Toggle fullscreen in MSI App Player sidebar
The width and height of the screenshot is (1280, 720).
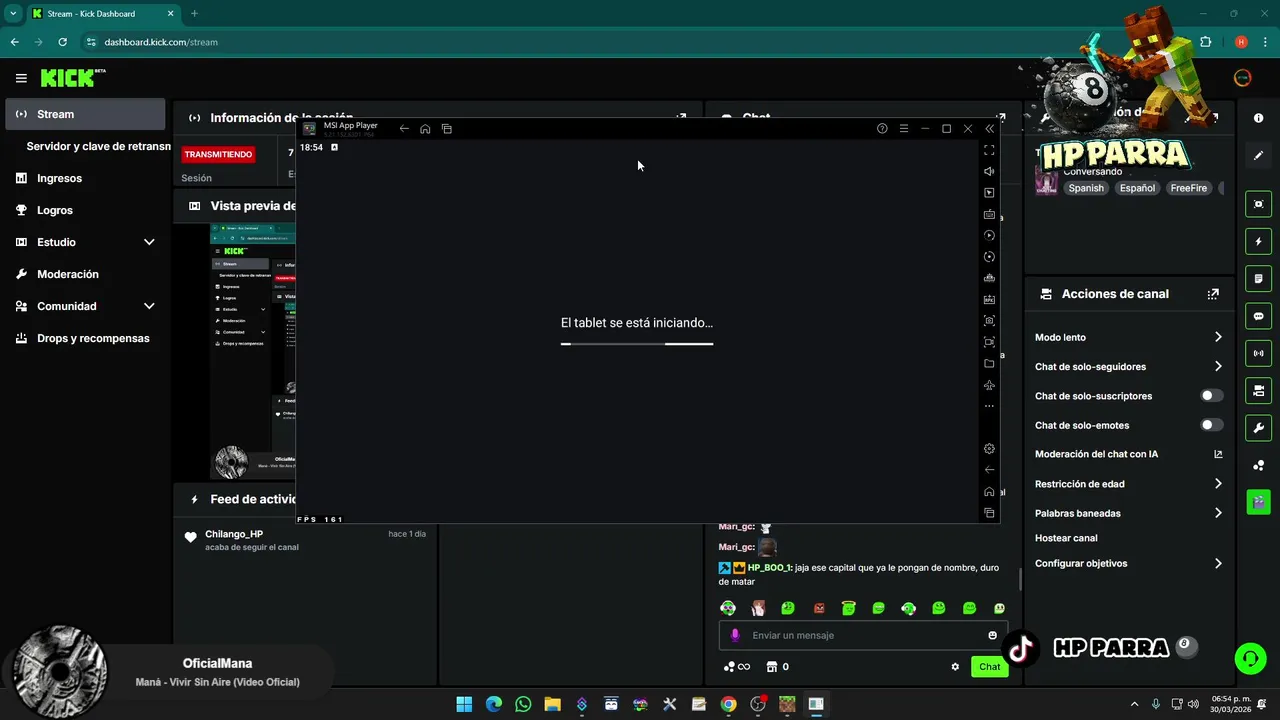(x=989, y=150)
